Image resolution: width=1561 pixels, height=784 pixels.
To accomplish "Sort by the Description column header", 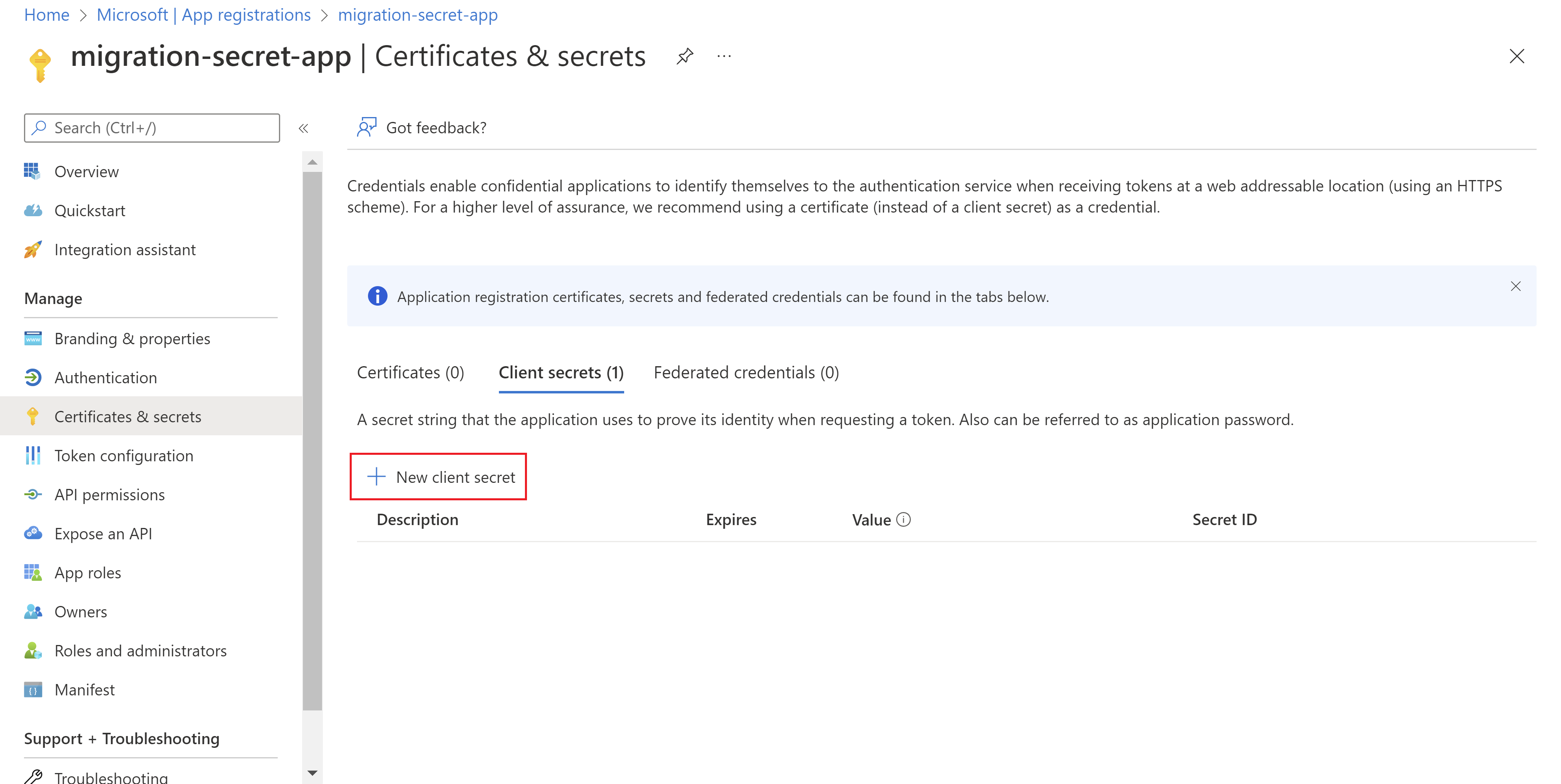I will coord(418,519).
